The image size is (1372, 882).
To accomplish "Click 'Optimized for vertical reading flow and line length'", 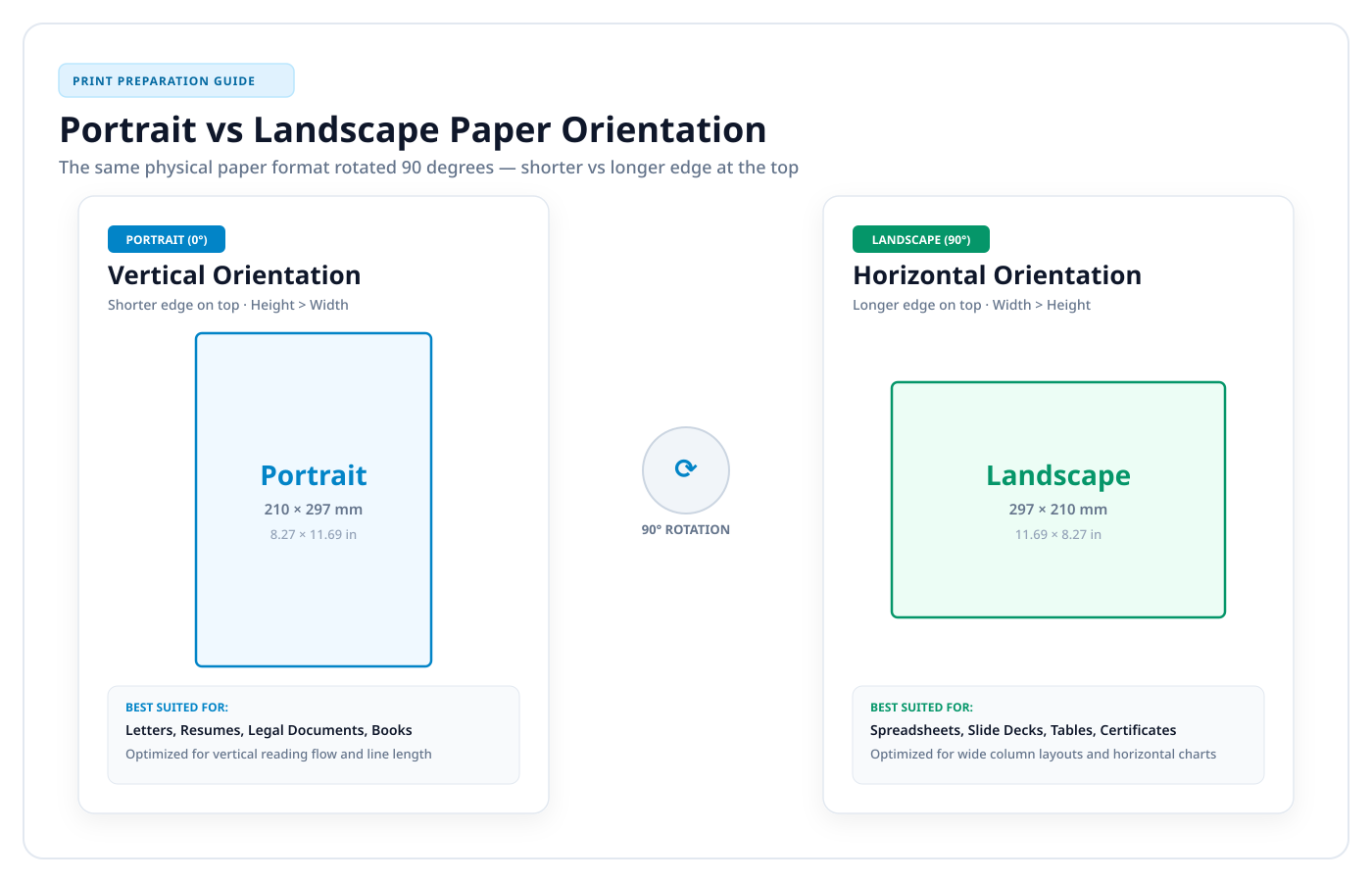I will (x=278, y=755).
